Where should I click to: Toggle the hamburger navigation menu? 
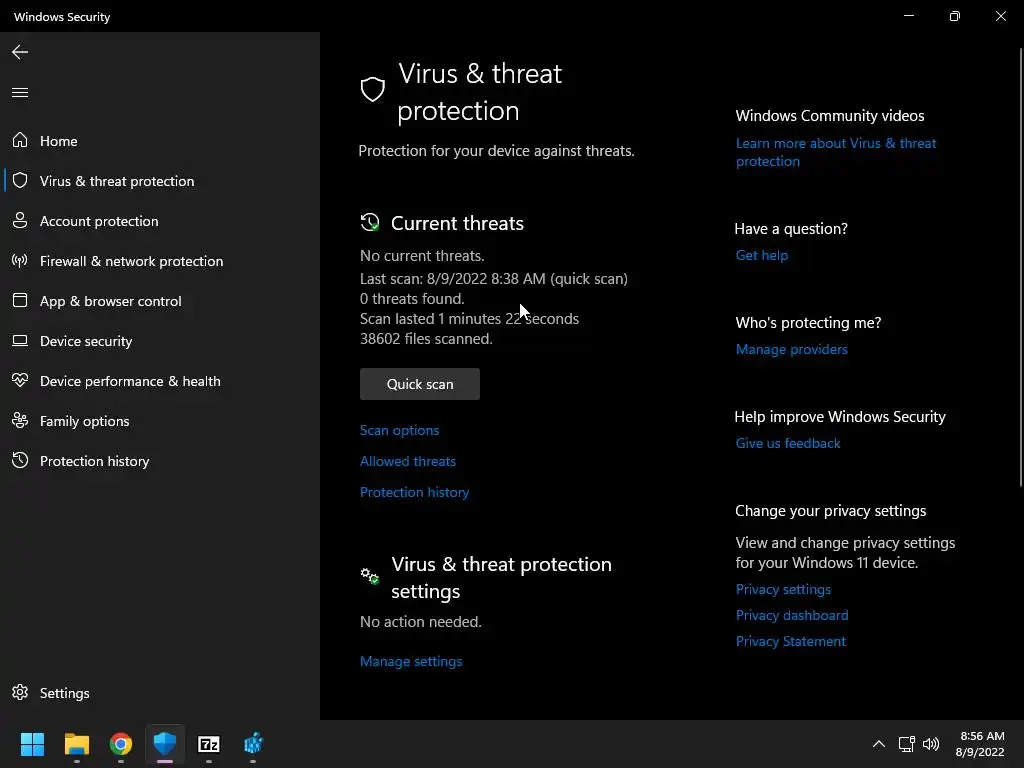[20, 93]
